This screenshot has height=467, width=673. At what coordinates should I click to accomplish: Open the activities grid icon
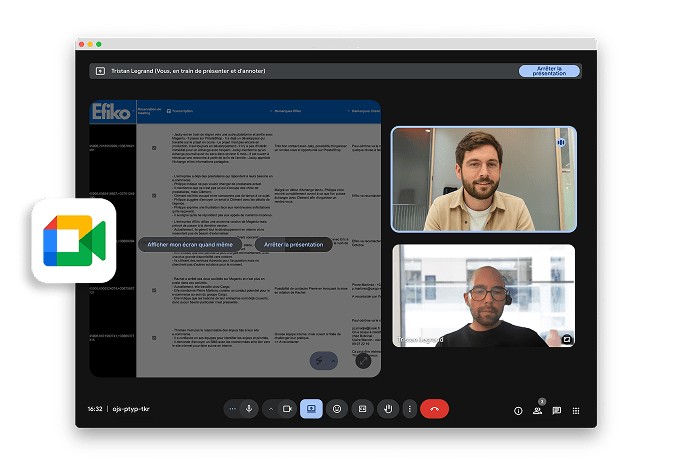tap(576, 410)
